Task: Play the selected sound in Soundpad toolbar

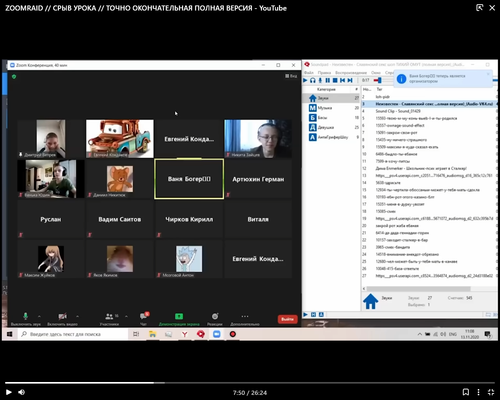Action: (305, 80)
